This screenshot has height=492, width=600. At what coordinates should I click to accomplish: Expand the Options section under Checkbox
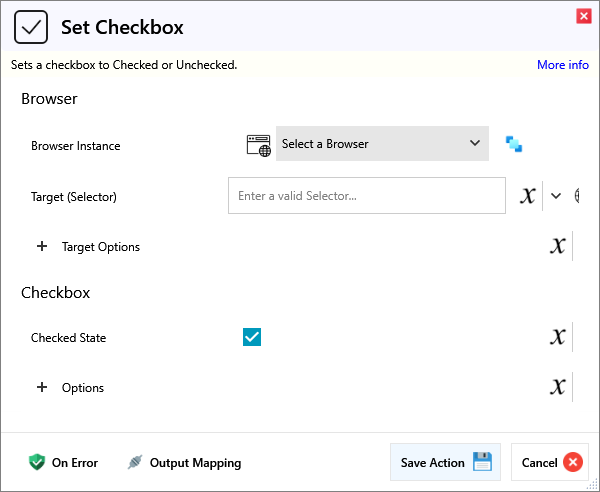pyautogui.click(x=42, y=387)
